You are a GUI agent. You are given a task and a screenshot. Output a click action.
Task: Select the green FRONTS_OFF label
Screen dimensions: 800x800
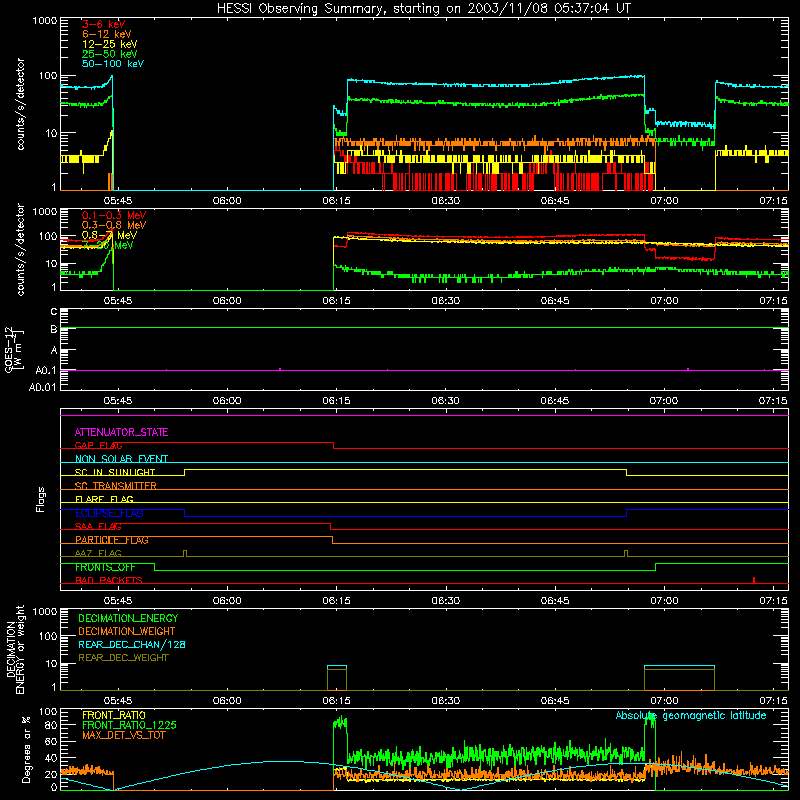105,567
